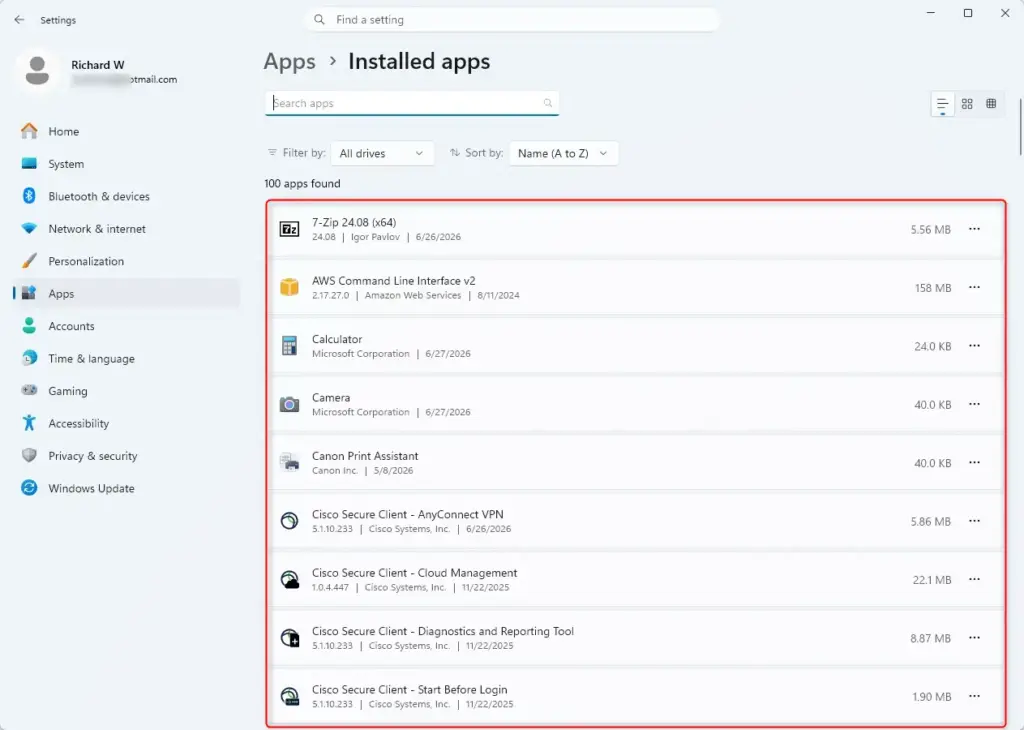Select Personalization in sidebar
Image resolution: width=1024 pixels, height=730 pixels.
(x=126, y=261)
